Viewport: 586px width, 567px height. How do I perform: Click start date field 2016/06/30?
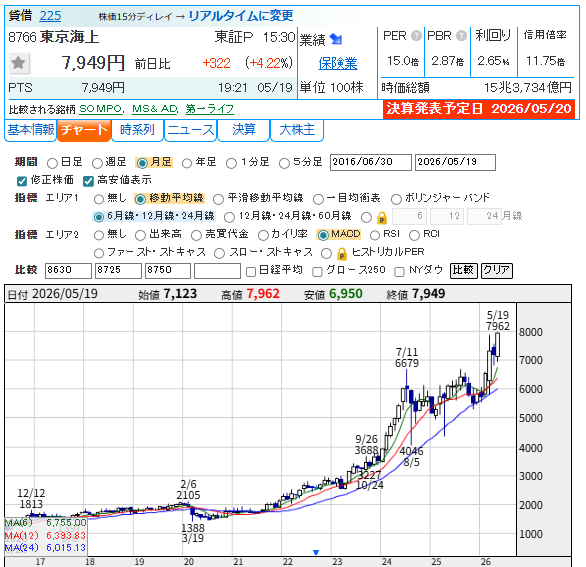[x=370, y=162]
